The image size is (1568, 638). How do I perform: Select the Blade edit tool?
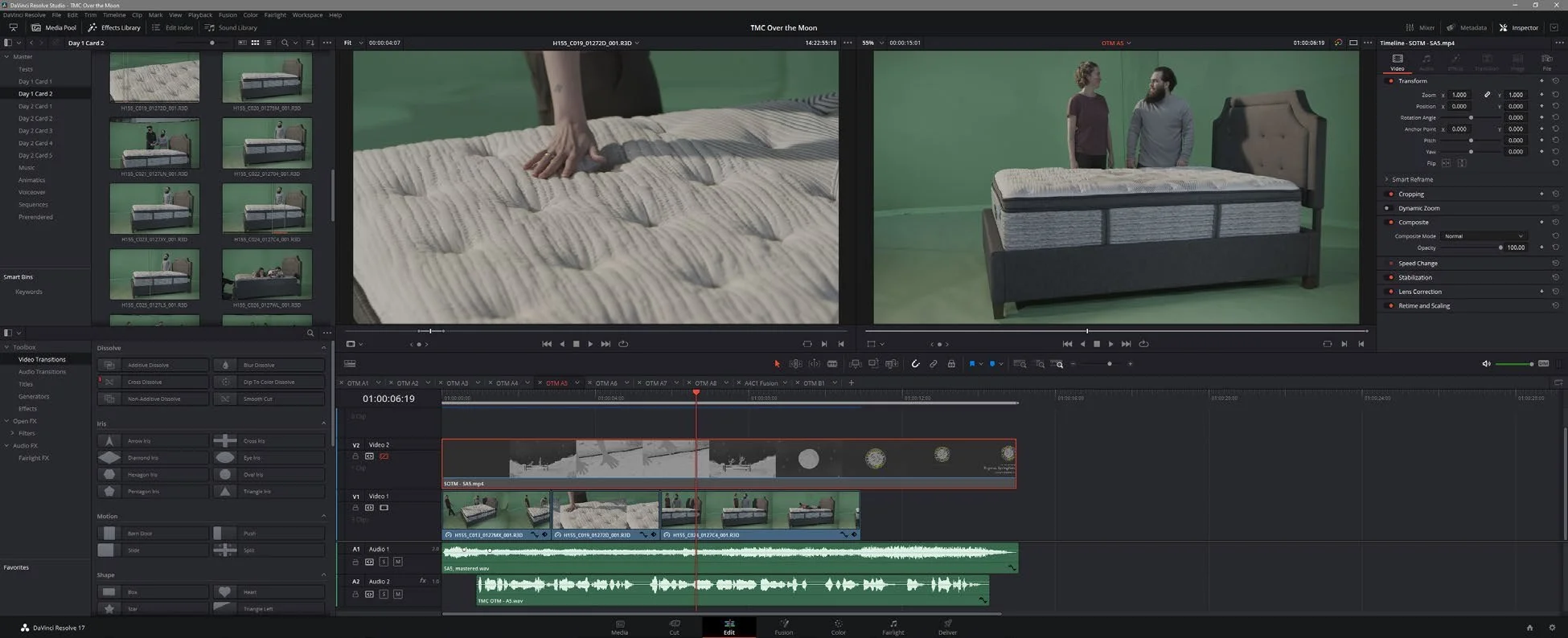pos(832,364)
